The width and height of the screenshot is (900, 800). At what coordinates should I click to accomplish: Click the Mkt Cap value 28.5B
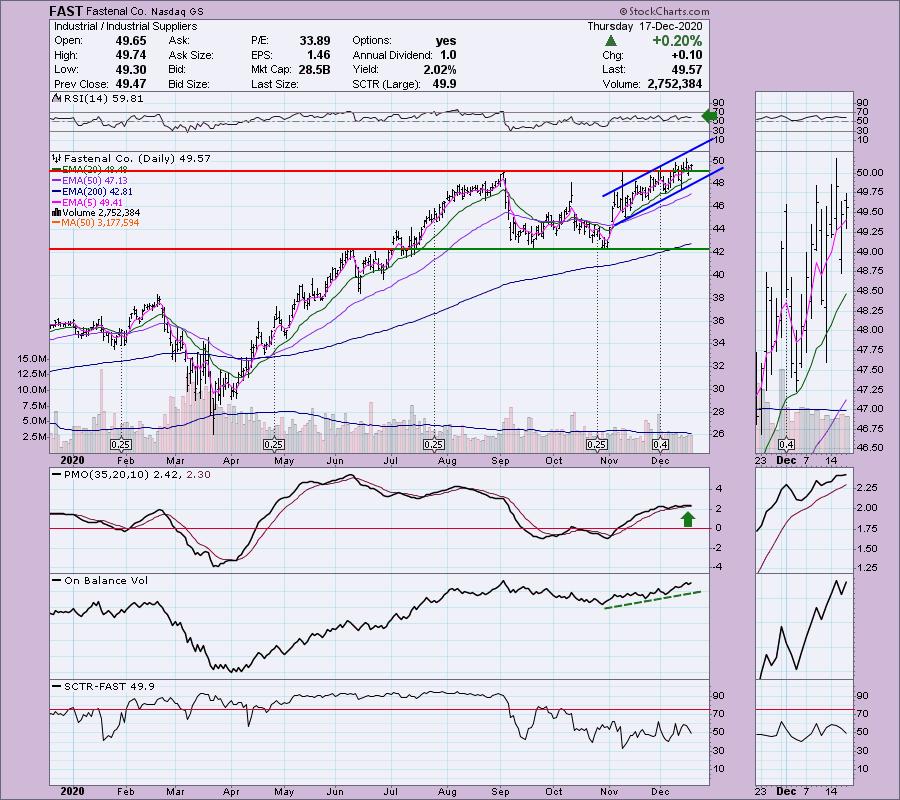click(x=315, y=69)
